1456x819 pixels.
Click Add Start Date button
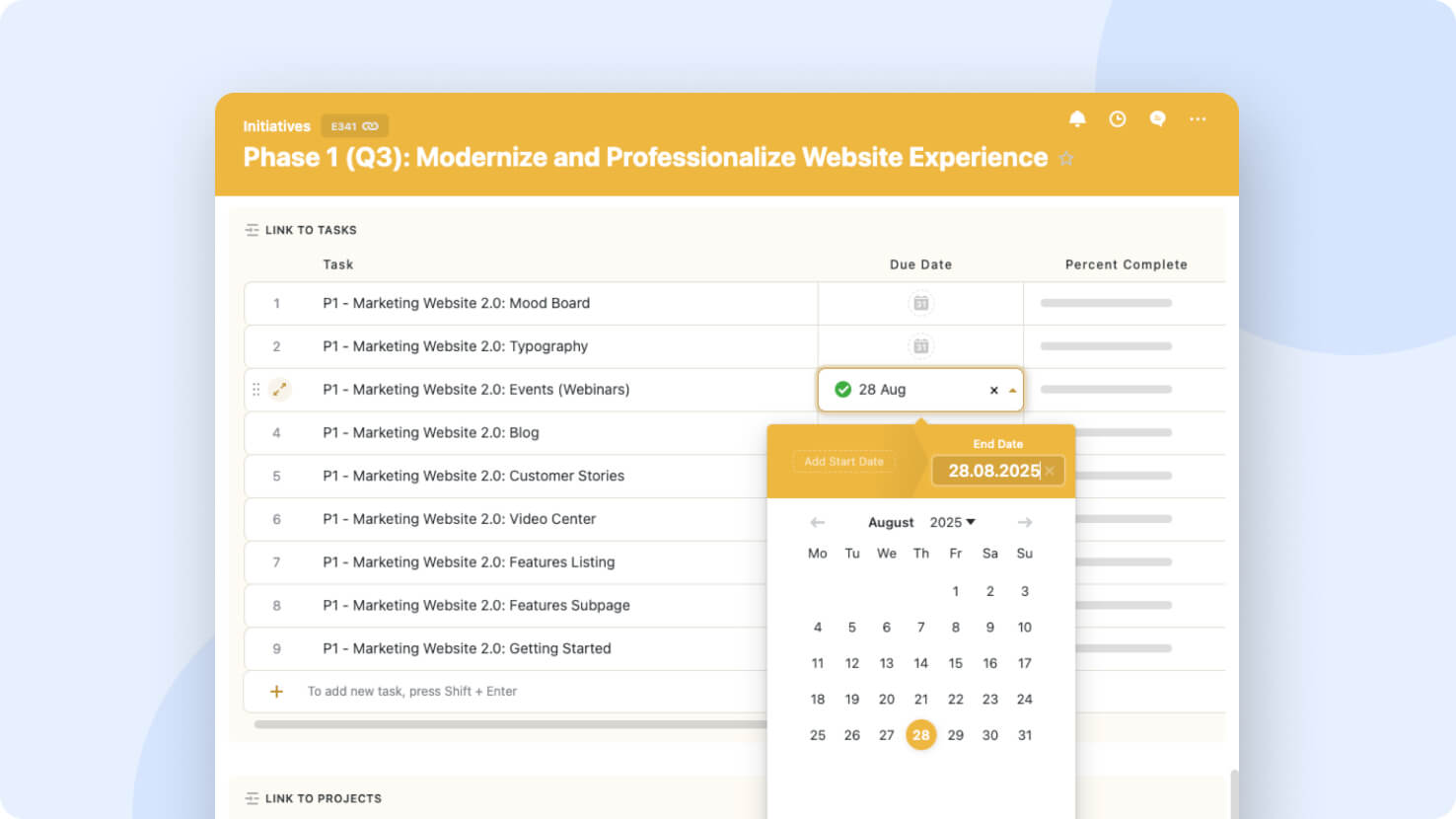(843, 462)
